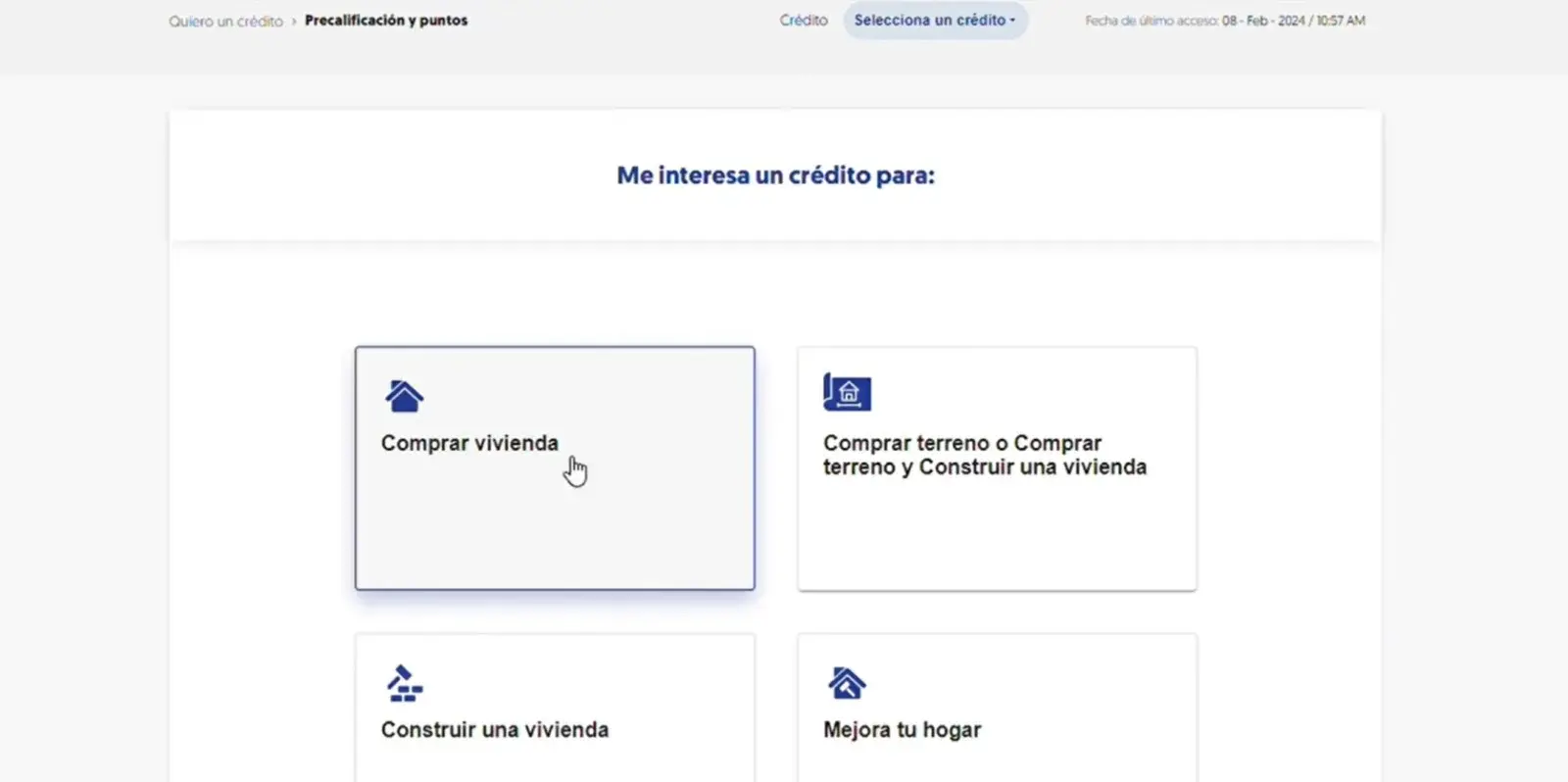The image size is (1568, 782).
Task: Click the brick-laying icon above Construir una vivienda
Action: [x=404, y=683]
